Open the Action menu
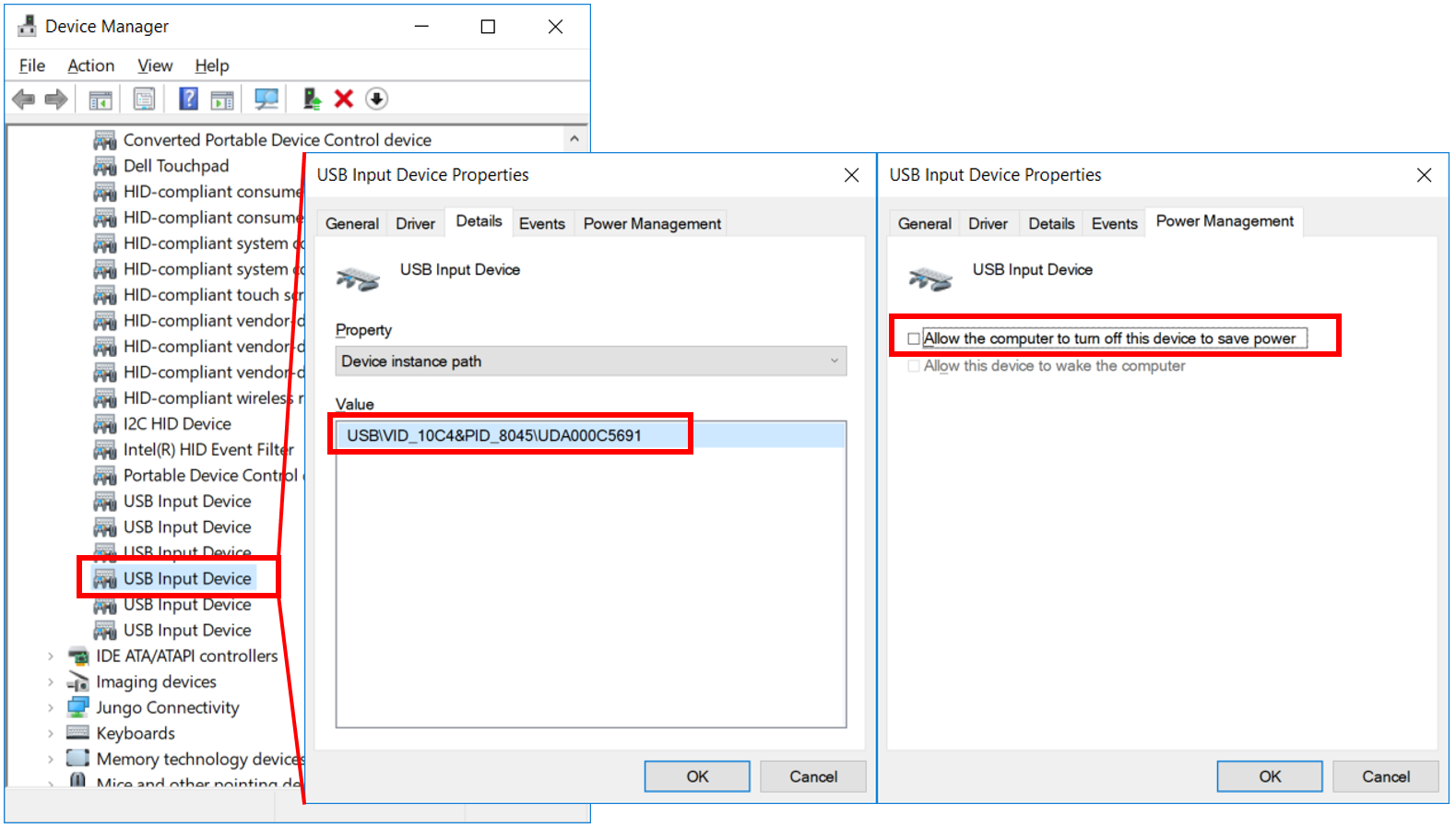Screen dimensions: 1456x828 (91, 65)
